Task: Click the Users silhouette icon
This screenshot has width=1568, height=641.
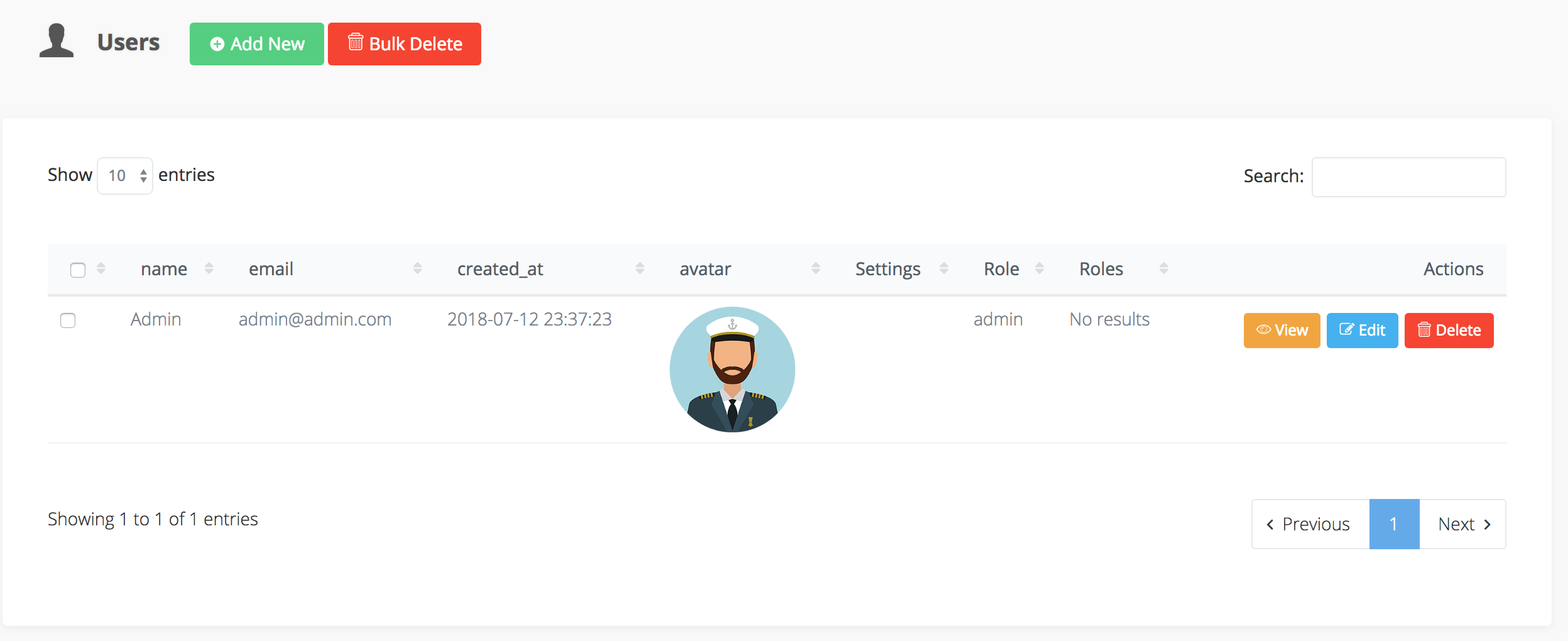Action: [57, 41]
